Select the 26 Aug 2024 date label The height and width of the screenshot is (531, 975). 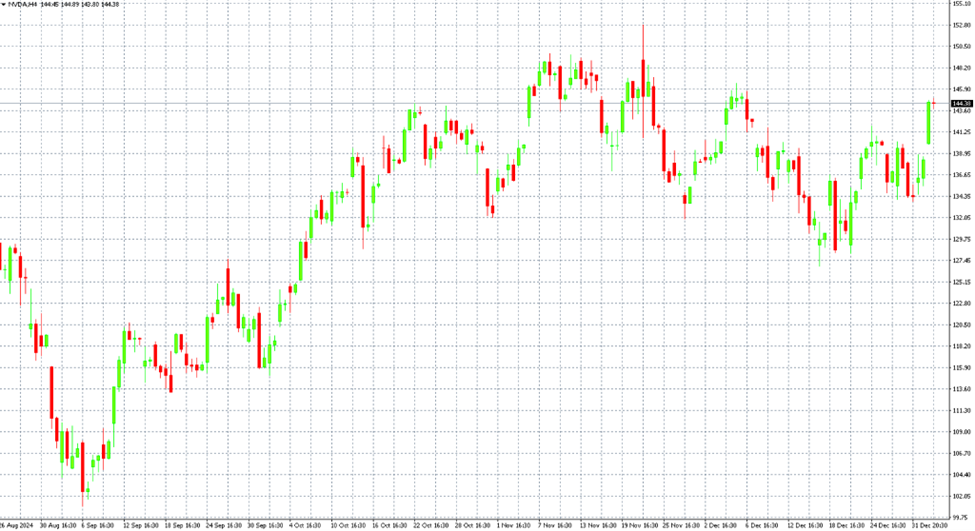17,525
